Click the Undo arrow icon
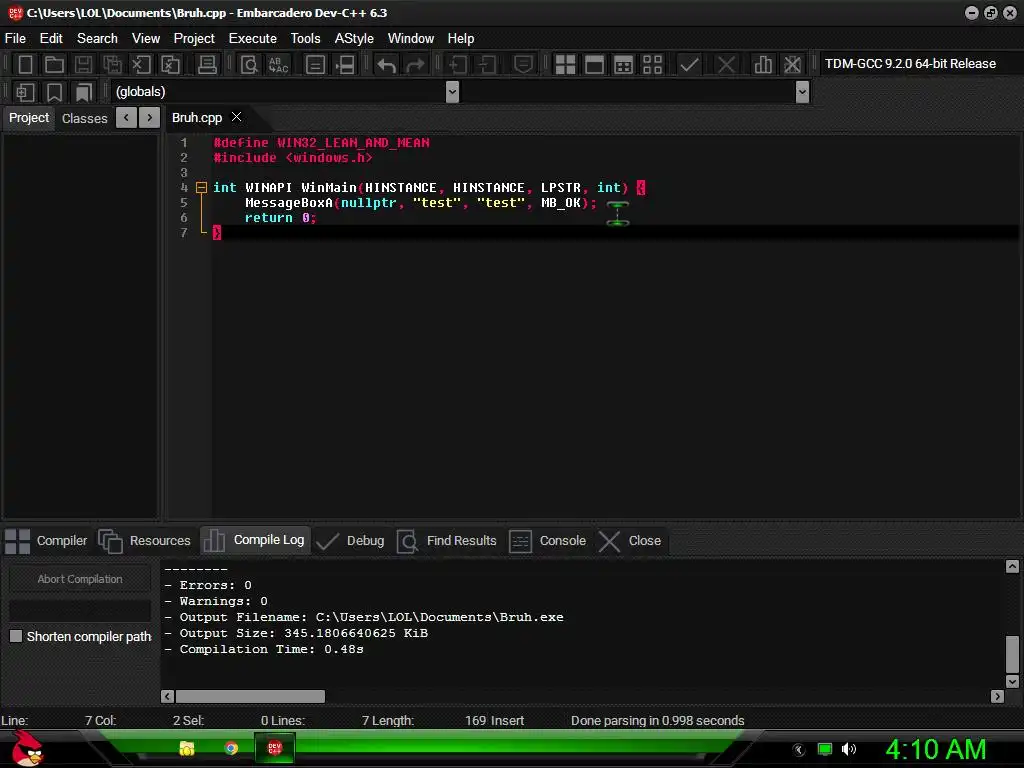1024x768 pixels. 387,65
